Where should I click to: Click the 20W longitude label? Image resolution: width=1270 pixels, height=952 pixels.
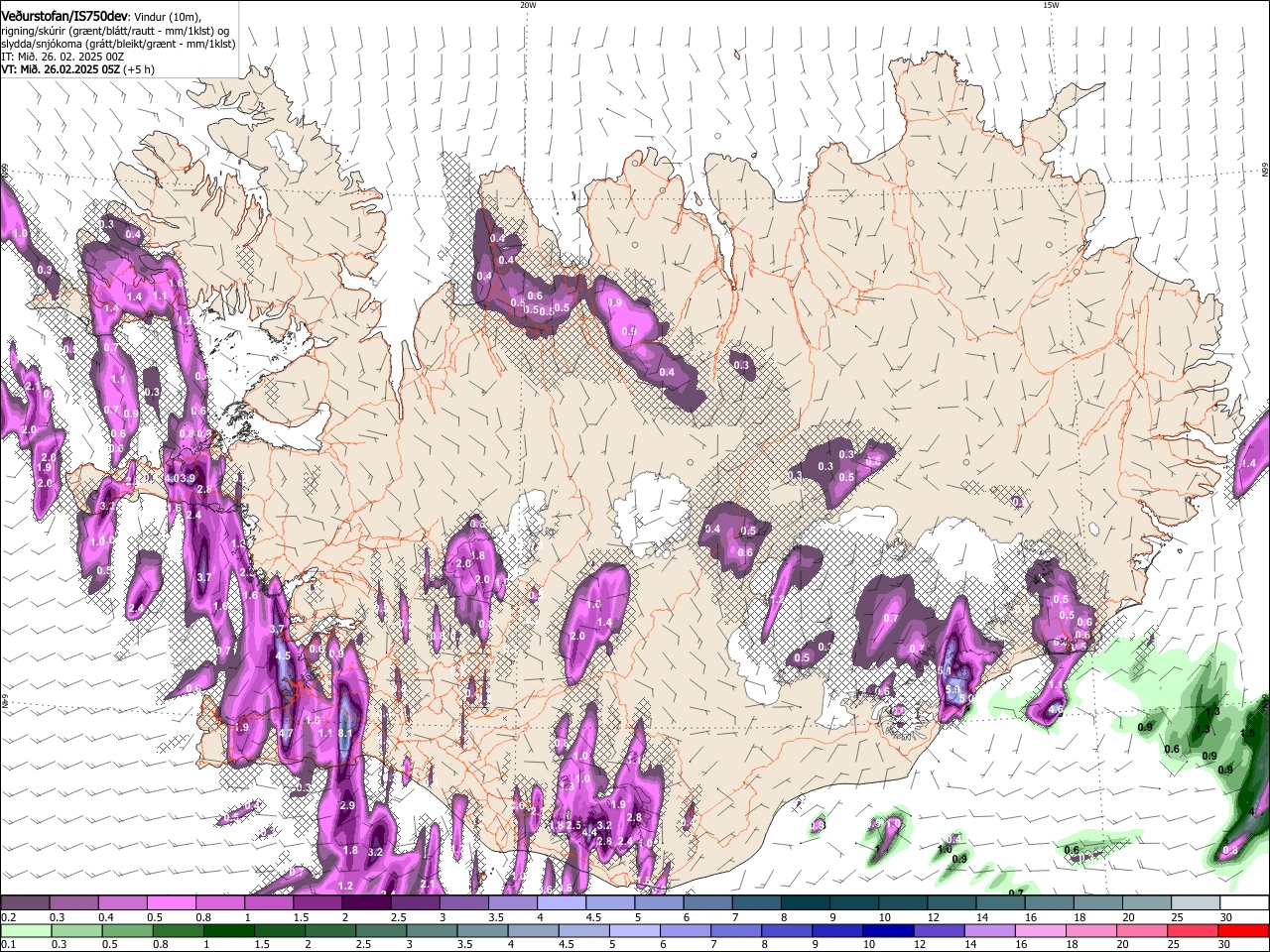tap(528, 5)
